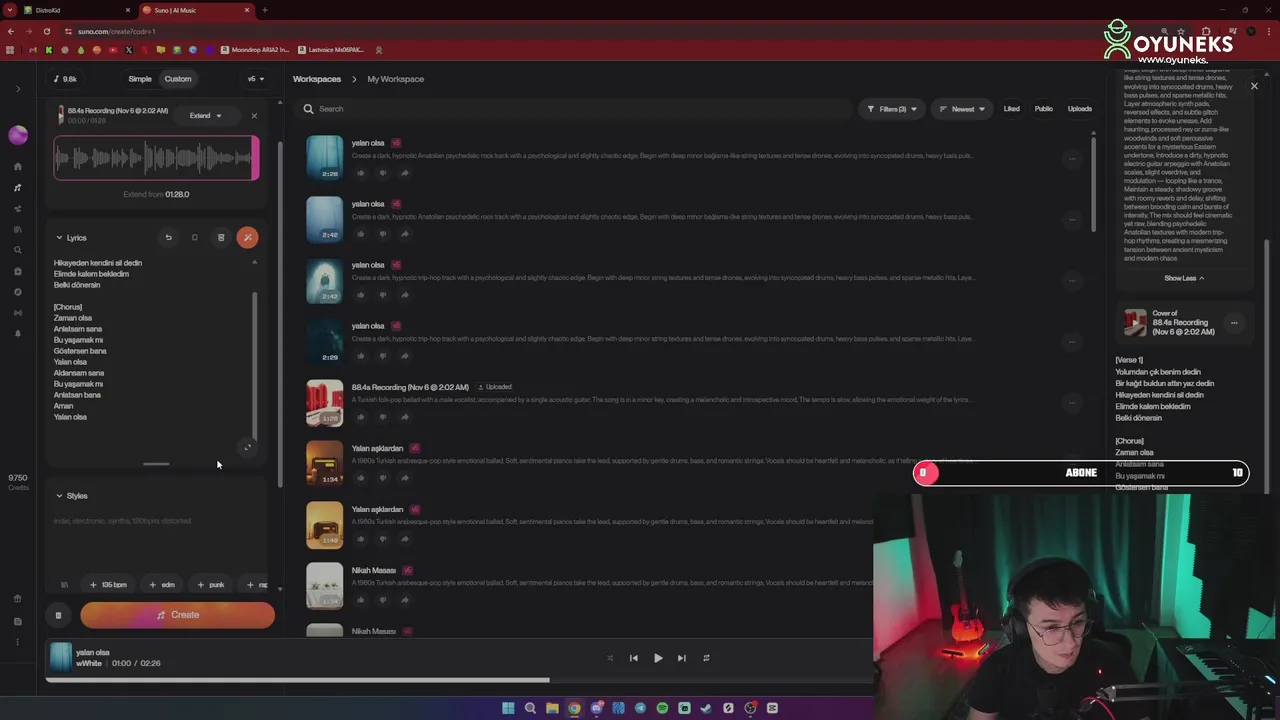1280x720 pixels.
Task: Toggle repeat in the player
Action: 706,658
